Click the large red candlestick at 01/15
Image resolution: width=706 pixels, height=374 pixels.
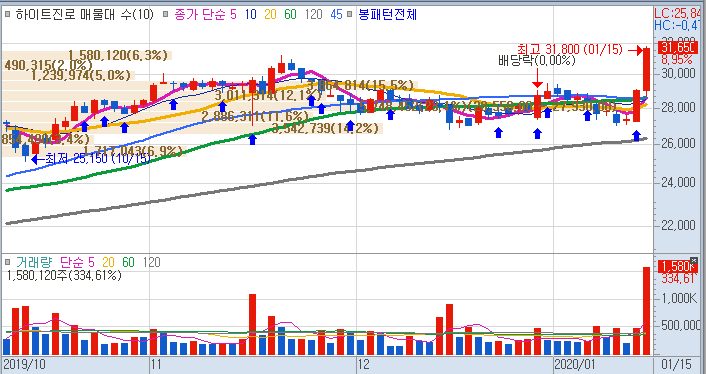tap(646, 70)
